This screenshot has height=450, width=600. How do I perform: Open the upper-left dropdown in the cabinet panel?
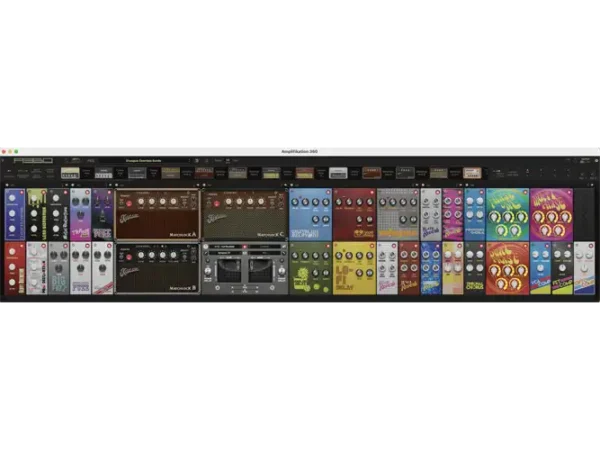point(225,247)
